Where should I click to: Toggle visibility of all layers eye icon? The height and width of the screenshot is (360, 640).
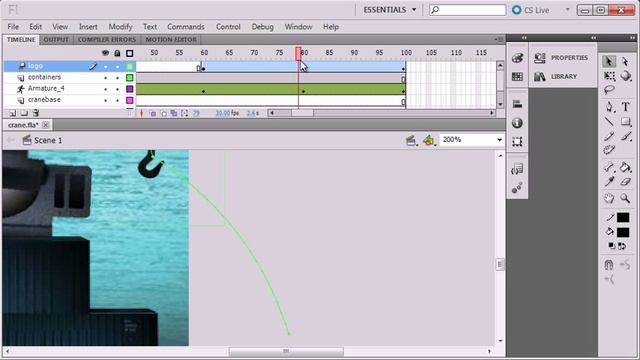[x=105, y=53]
